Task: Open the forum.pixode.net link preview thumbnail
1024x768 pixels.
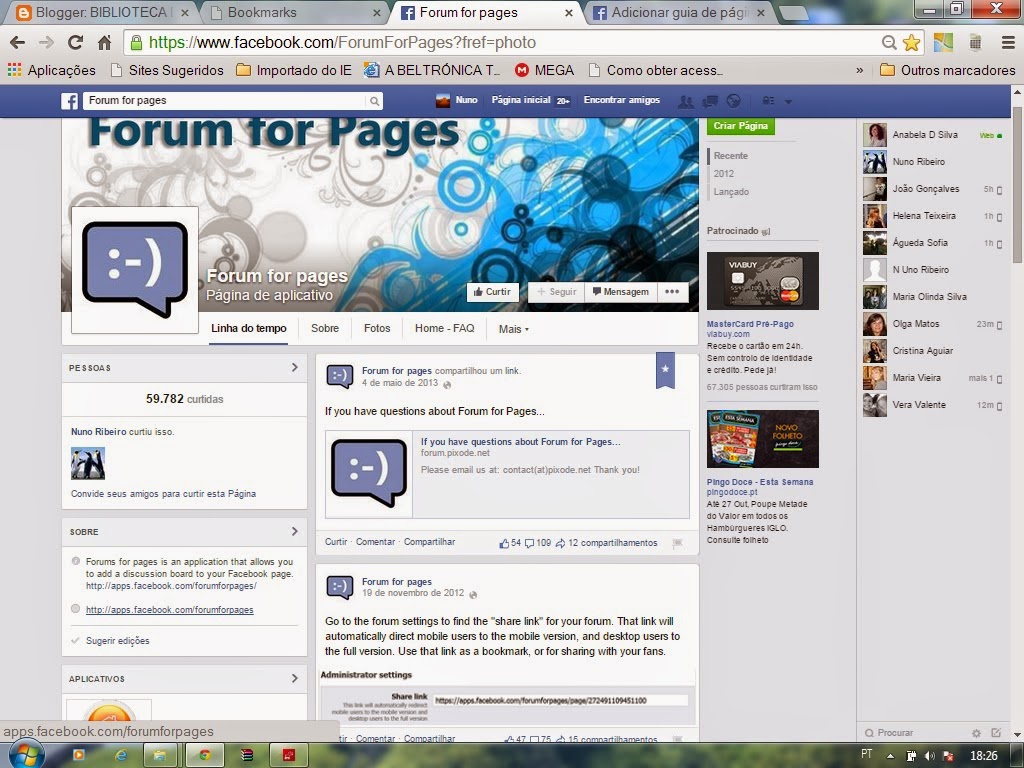Action: [369, 474]
